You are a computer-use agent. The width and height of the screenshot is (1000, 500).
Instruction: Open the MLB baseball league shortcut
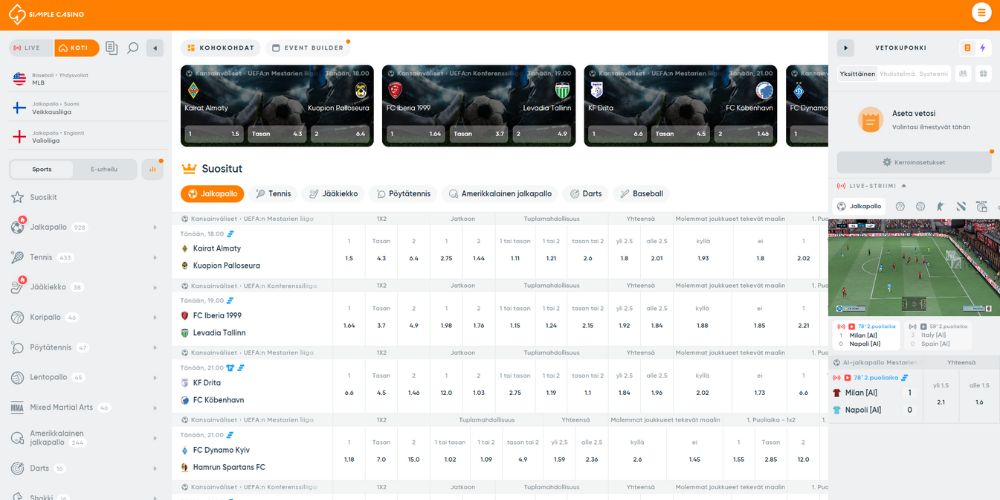pos(89,79)
